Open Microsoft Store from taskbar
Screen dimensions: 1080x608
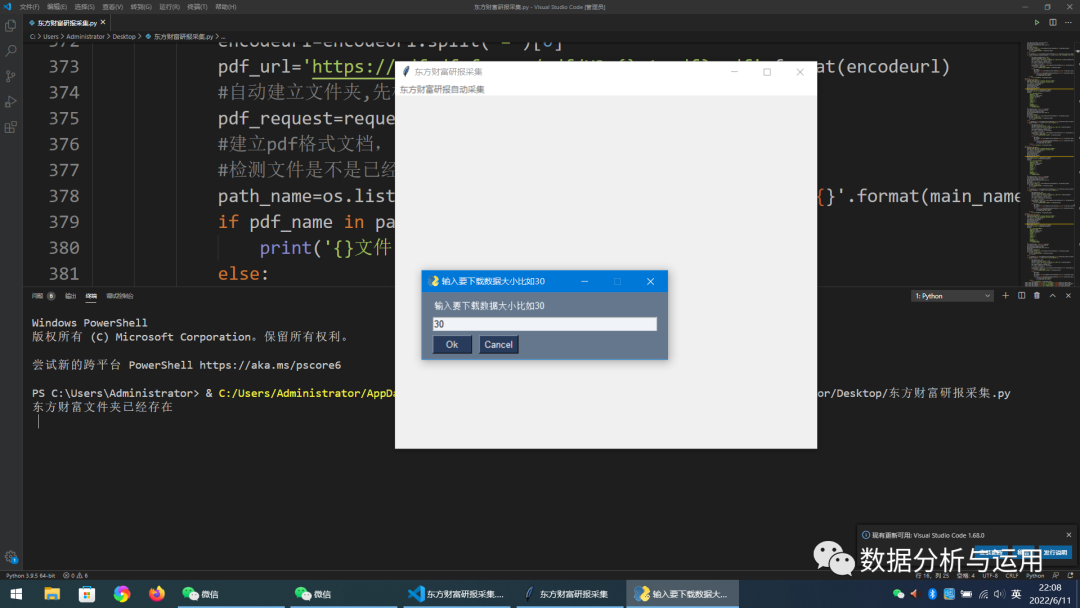[87, 594]
